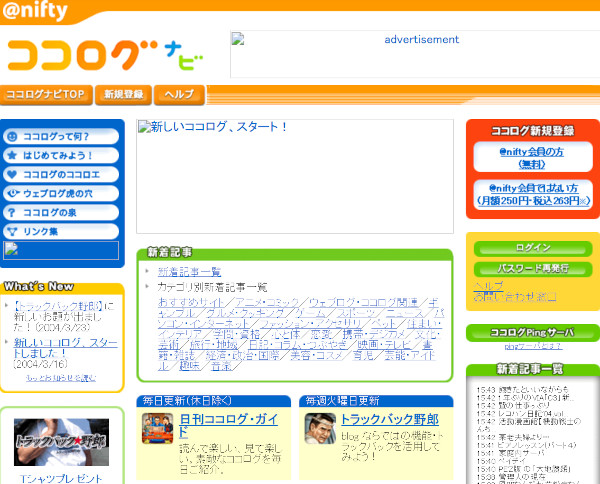Click the broken image in the blue sidebar
This screenshot has height=484, width=600.
click(x=61, y=250)
